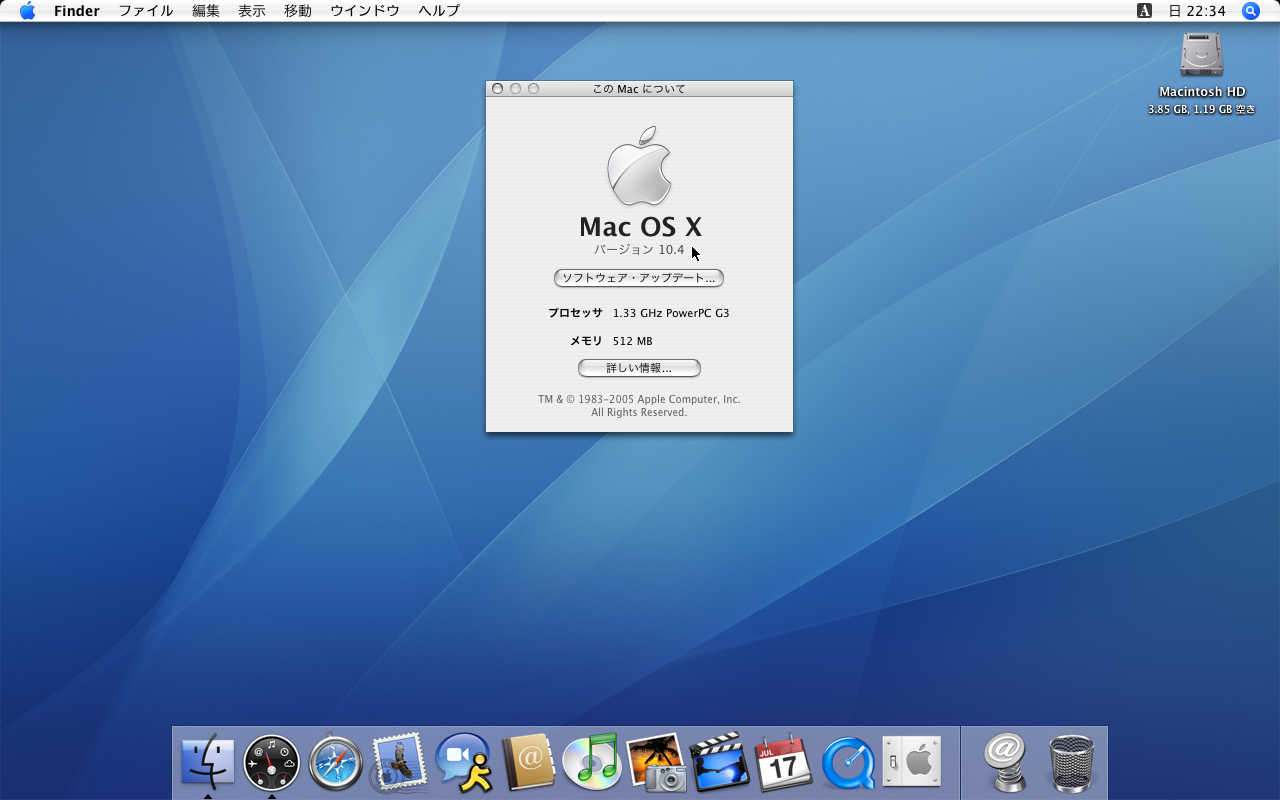Open the ウインドウ menu

click(365, 11)
